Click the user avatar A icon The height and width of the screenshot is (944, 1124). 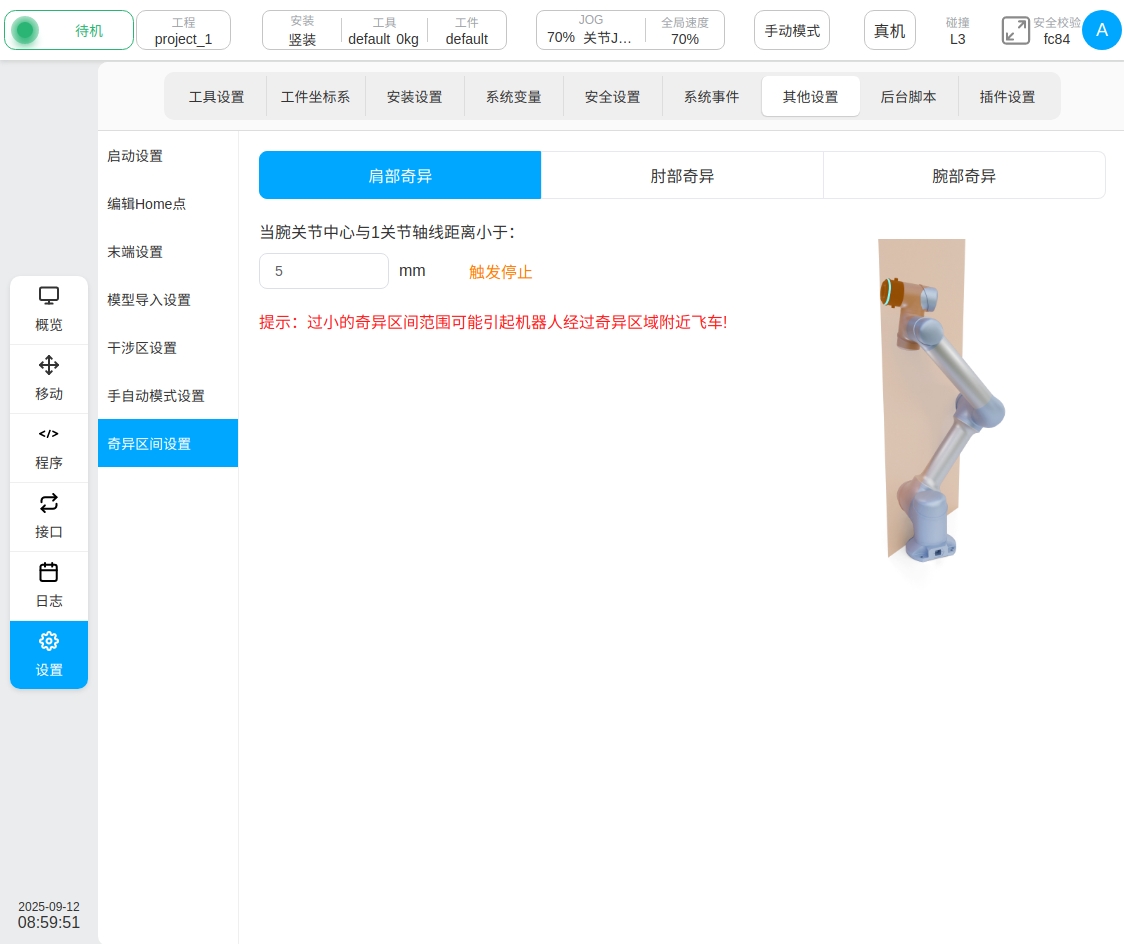[x=1101, y=30]
